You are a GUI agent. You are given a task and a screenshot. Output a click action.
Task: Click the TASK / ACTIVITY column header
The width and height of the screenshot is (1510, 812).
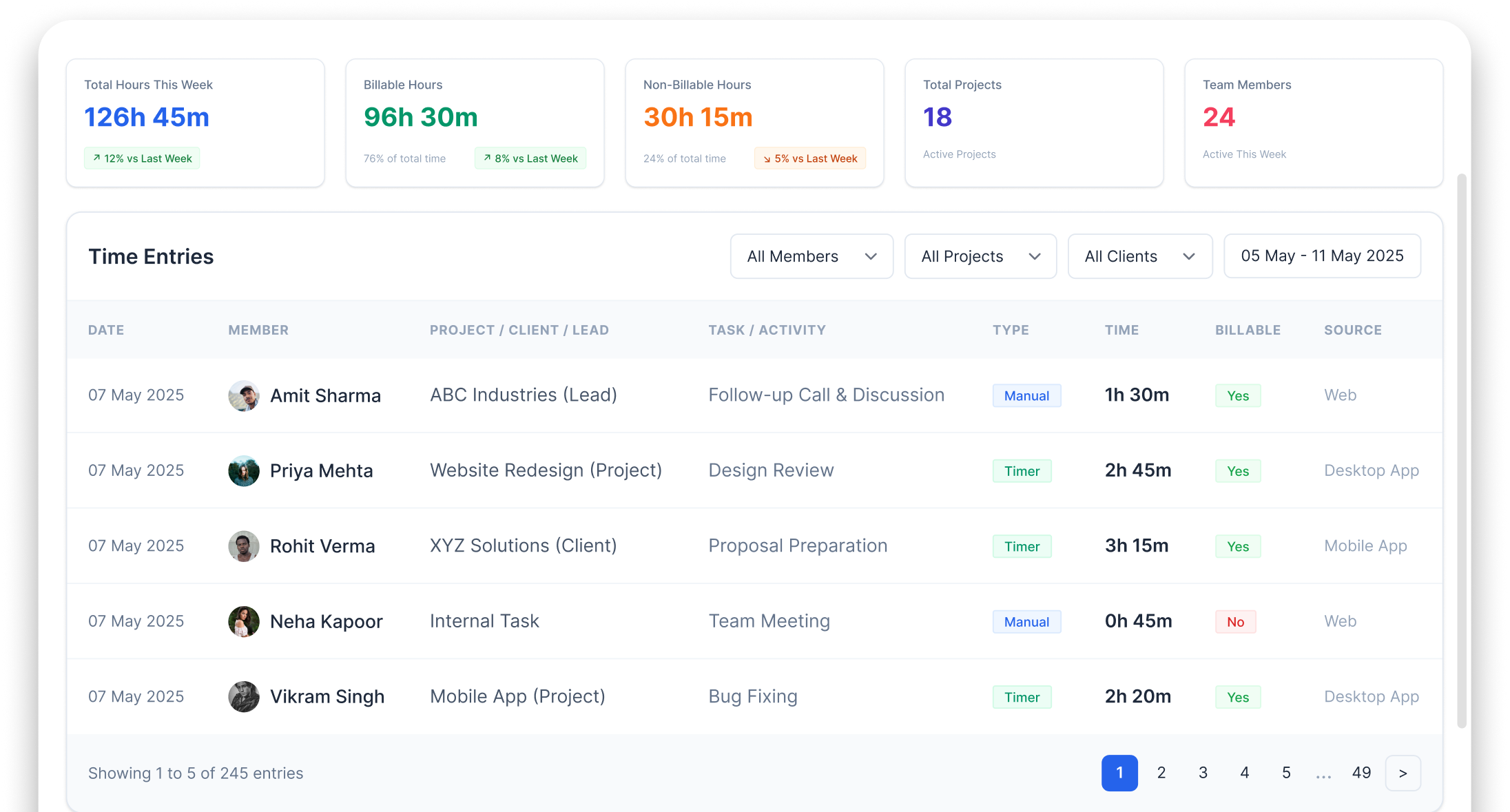point(767,330)
